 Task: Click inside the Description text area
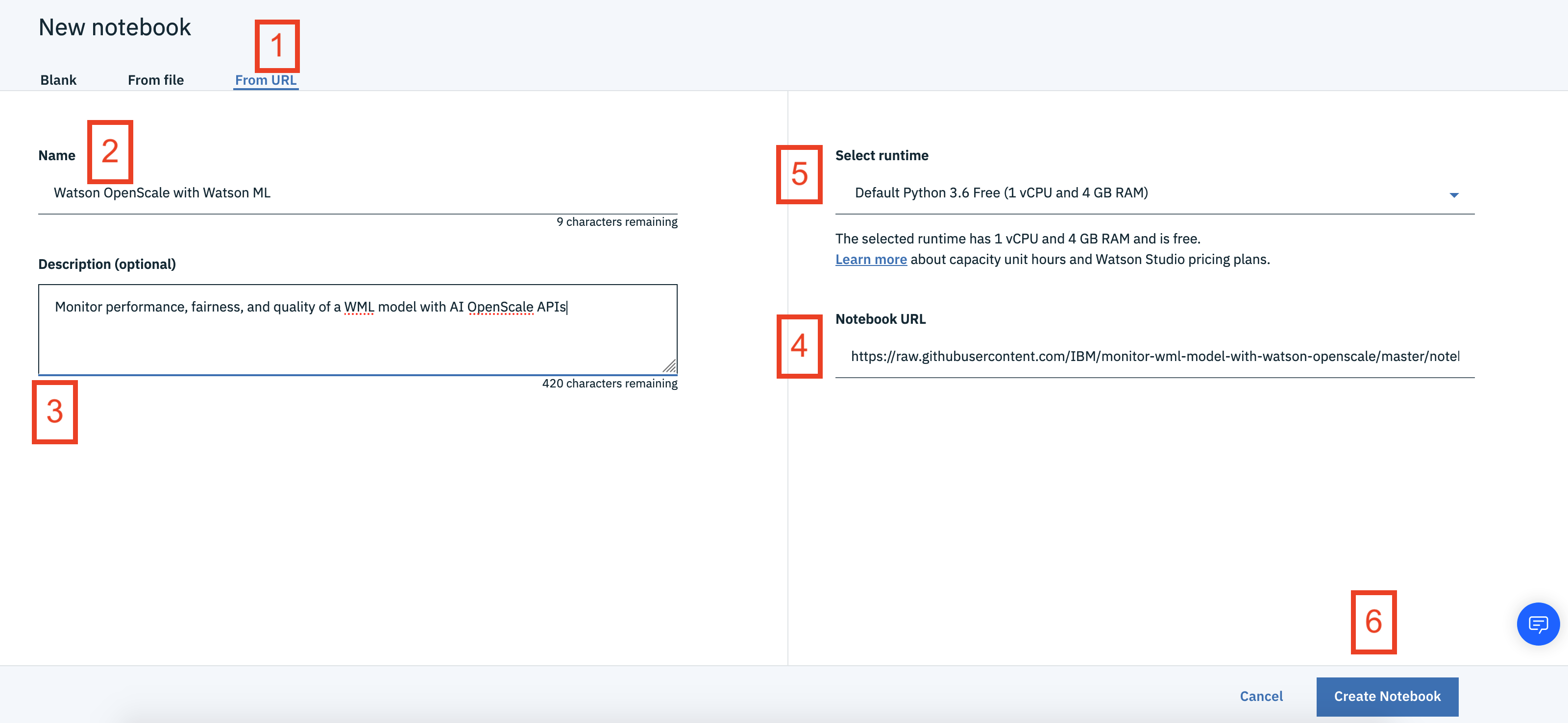[358, 329]
